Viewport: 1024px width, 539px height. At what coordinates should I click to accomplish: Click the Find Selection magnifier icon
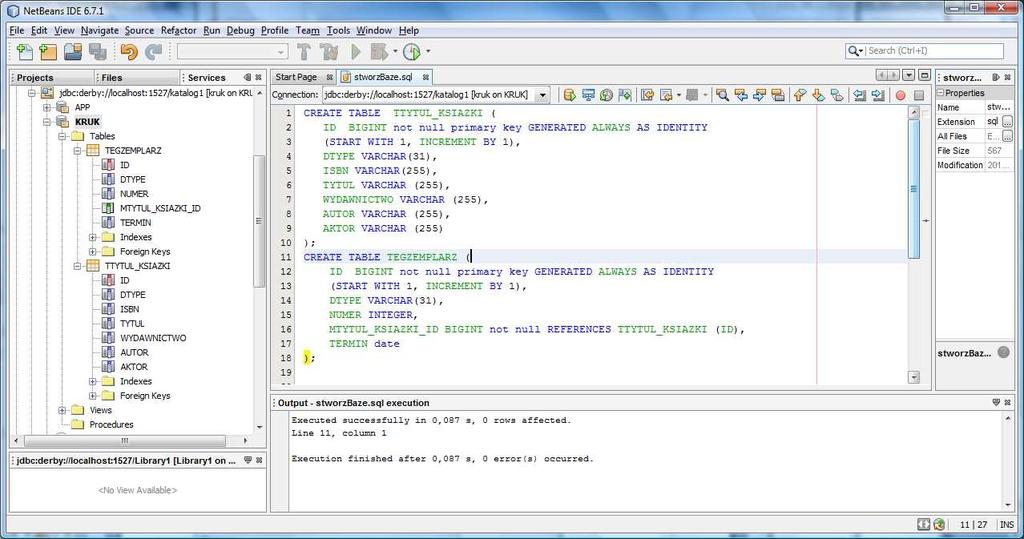pyautogui.click(x=722, y=95)
